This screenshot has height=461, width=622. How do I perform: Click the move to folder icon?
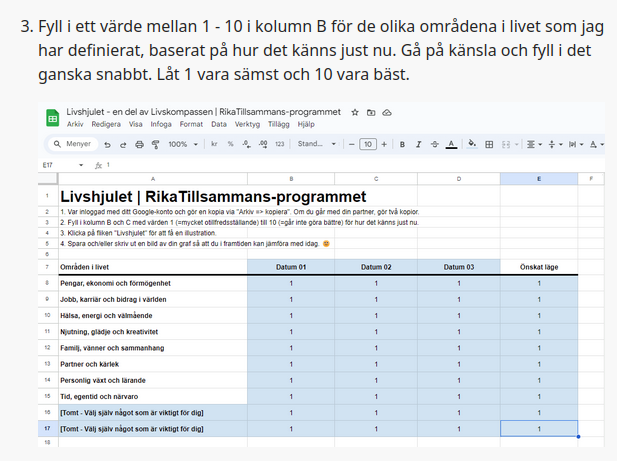coord(371,113)
